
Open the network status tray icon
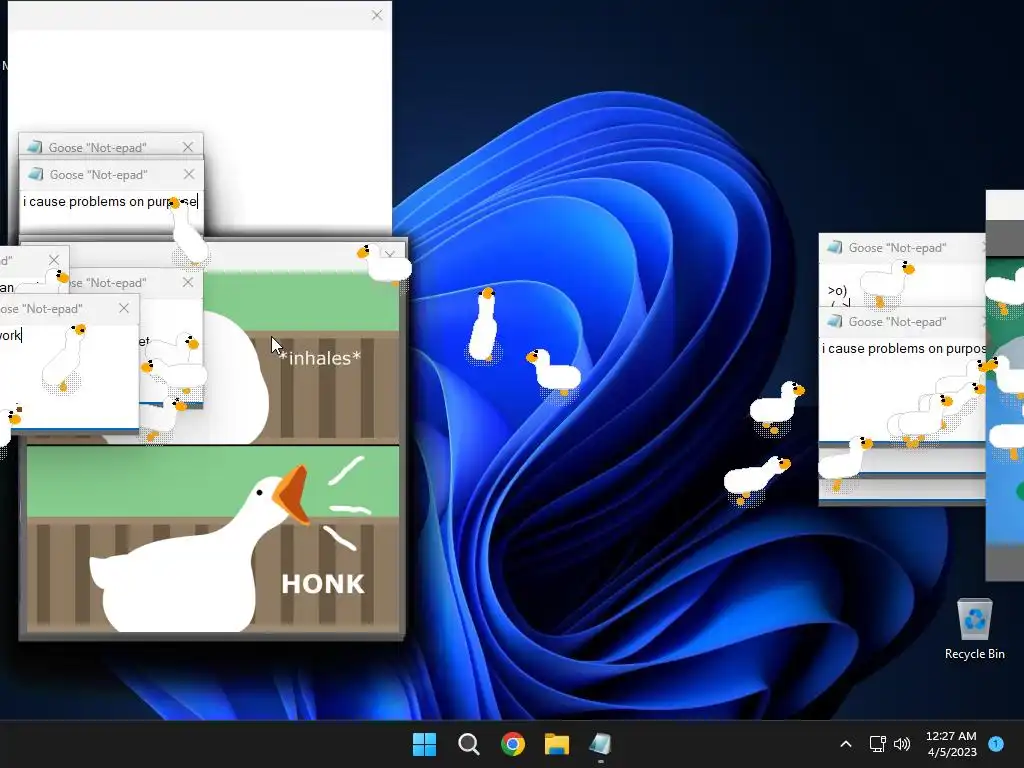877,744
